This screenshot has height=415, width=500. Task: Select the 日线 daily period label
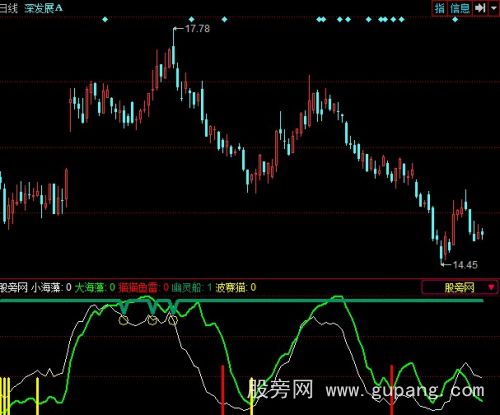[x=9, y=8]
